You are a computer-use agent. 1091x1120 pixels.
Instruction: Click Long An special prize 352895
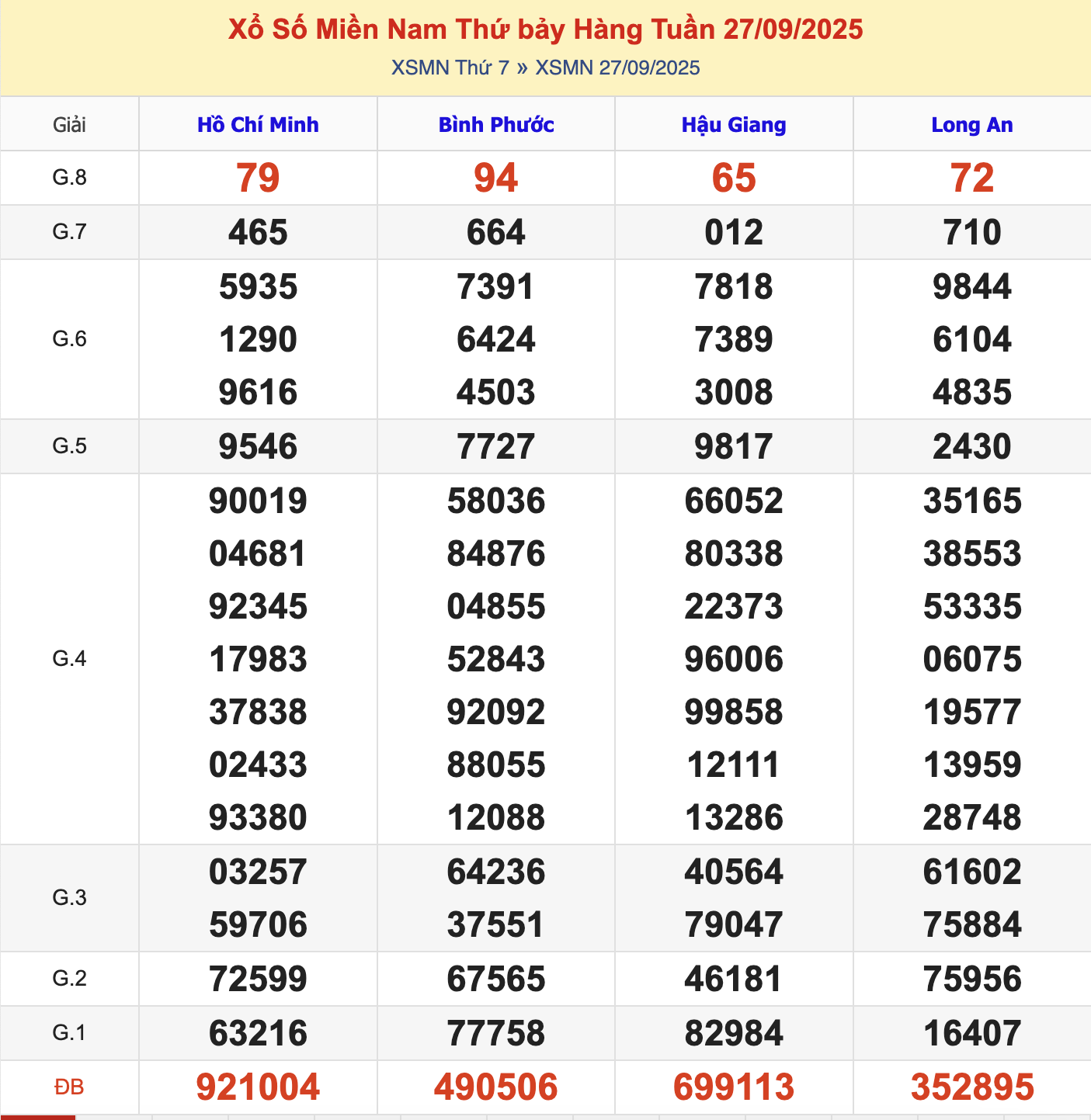point(972,1087)
